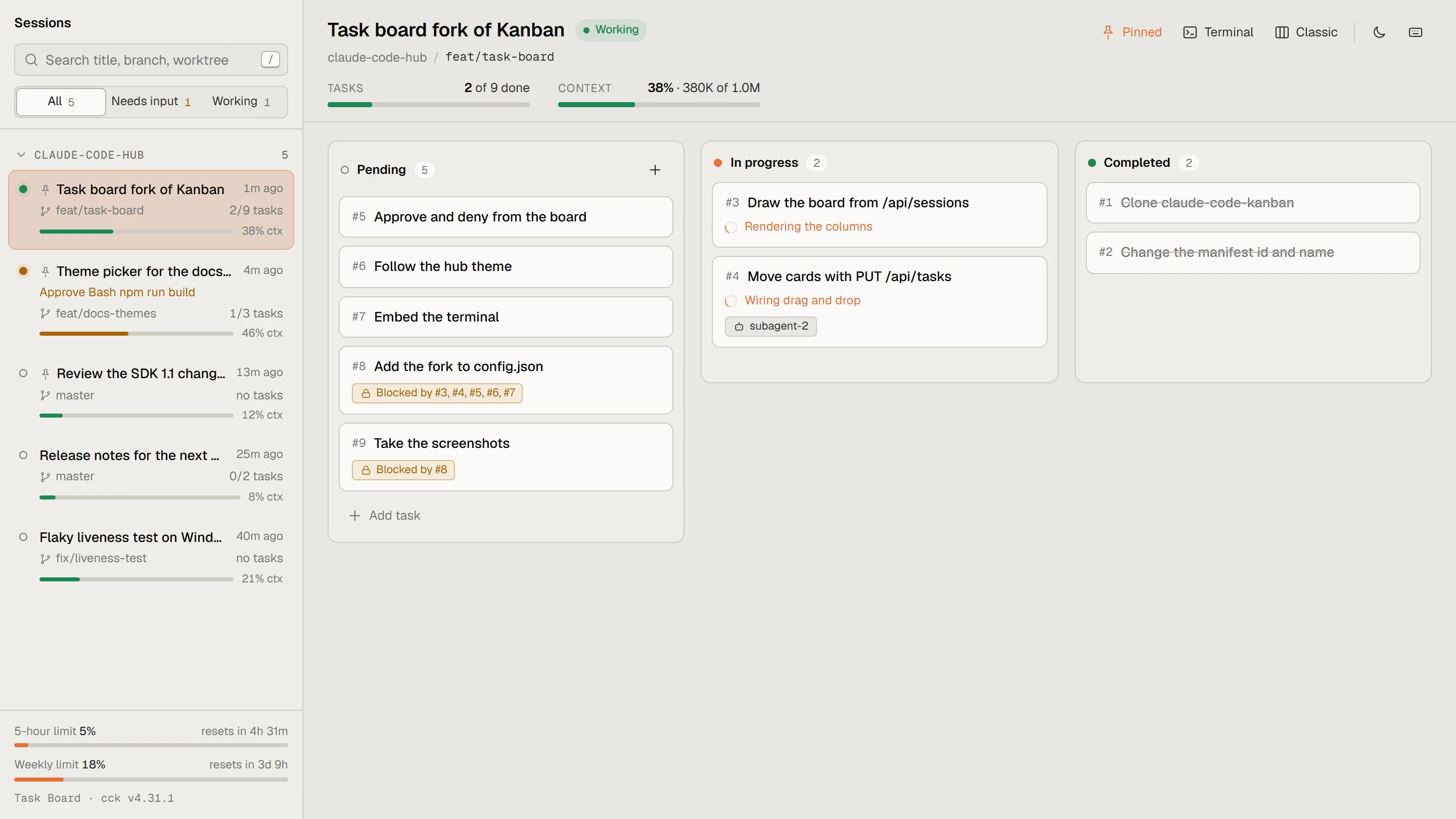Open the Terminal view

pos(1217,32)
